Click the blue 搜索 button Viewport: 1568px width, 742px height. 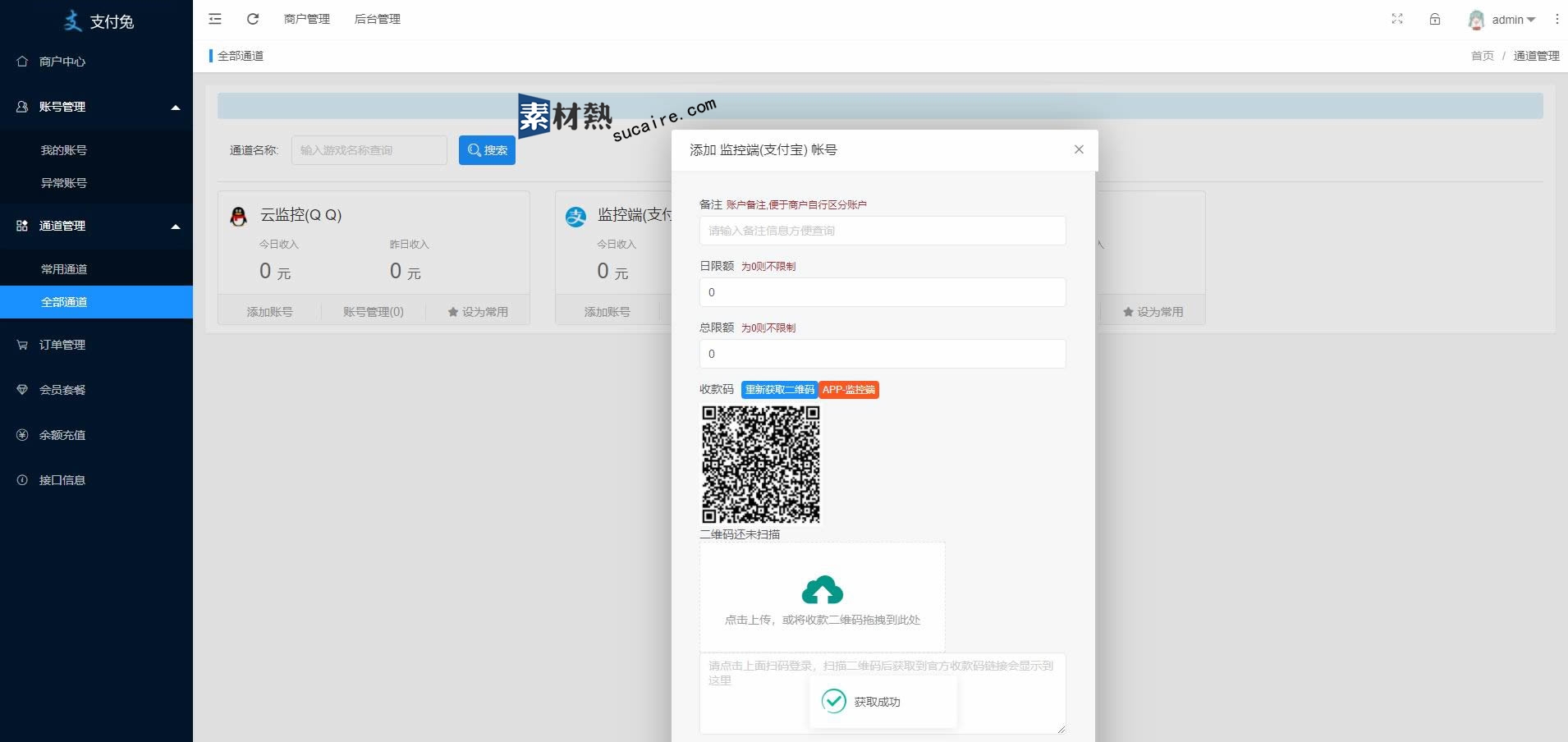[x=487, y=150]
